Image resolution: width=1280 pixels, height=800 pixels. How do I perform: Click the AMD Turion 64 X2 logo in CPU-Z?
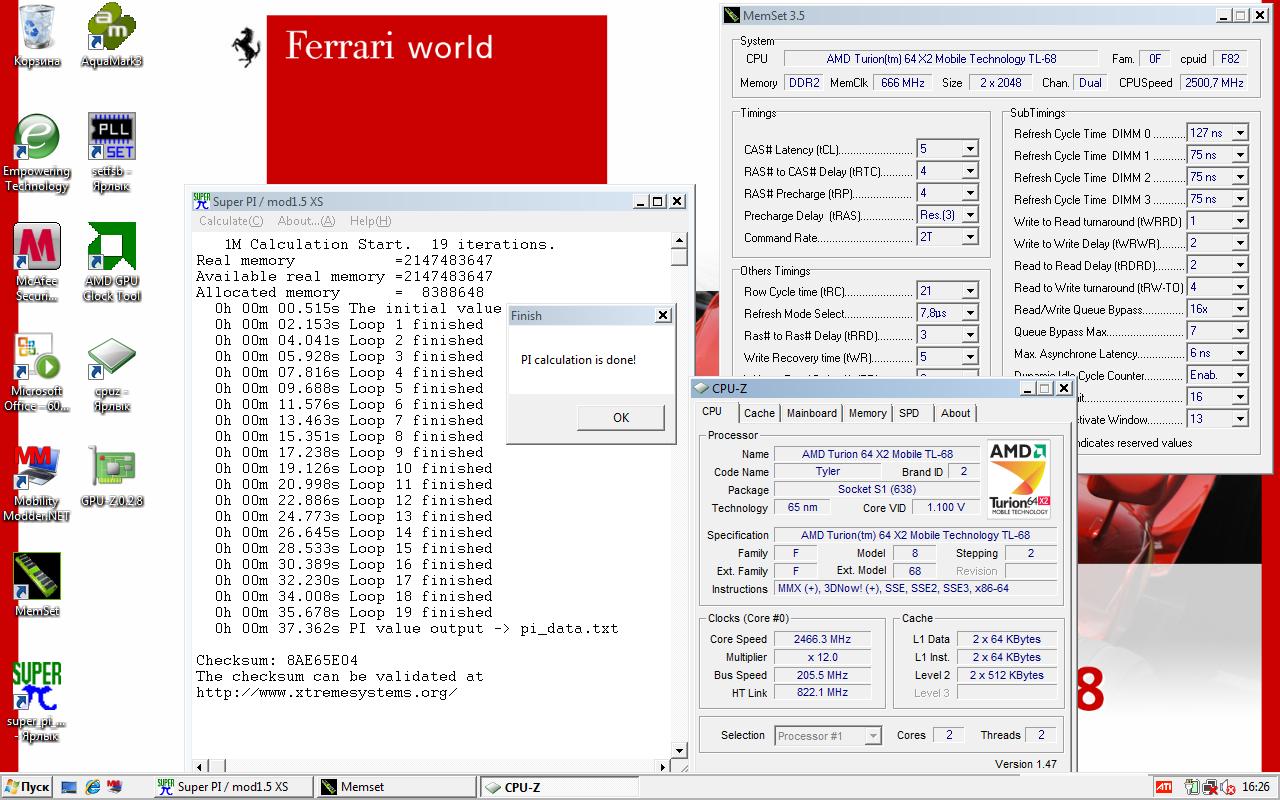click(1019, 479)
